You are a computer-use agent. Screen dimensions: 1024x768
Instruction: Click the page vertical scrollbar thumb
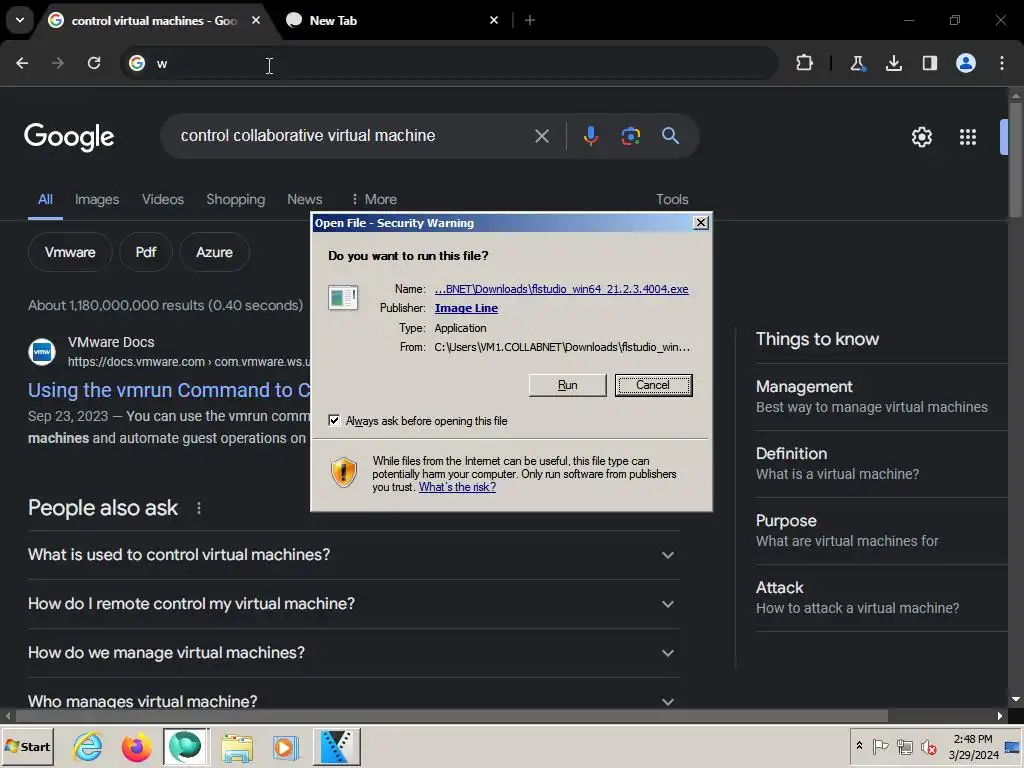point(1016,160)
